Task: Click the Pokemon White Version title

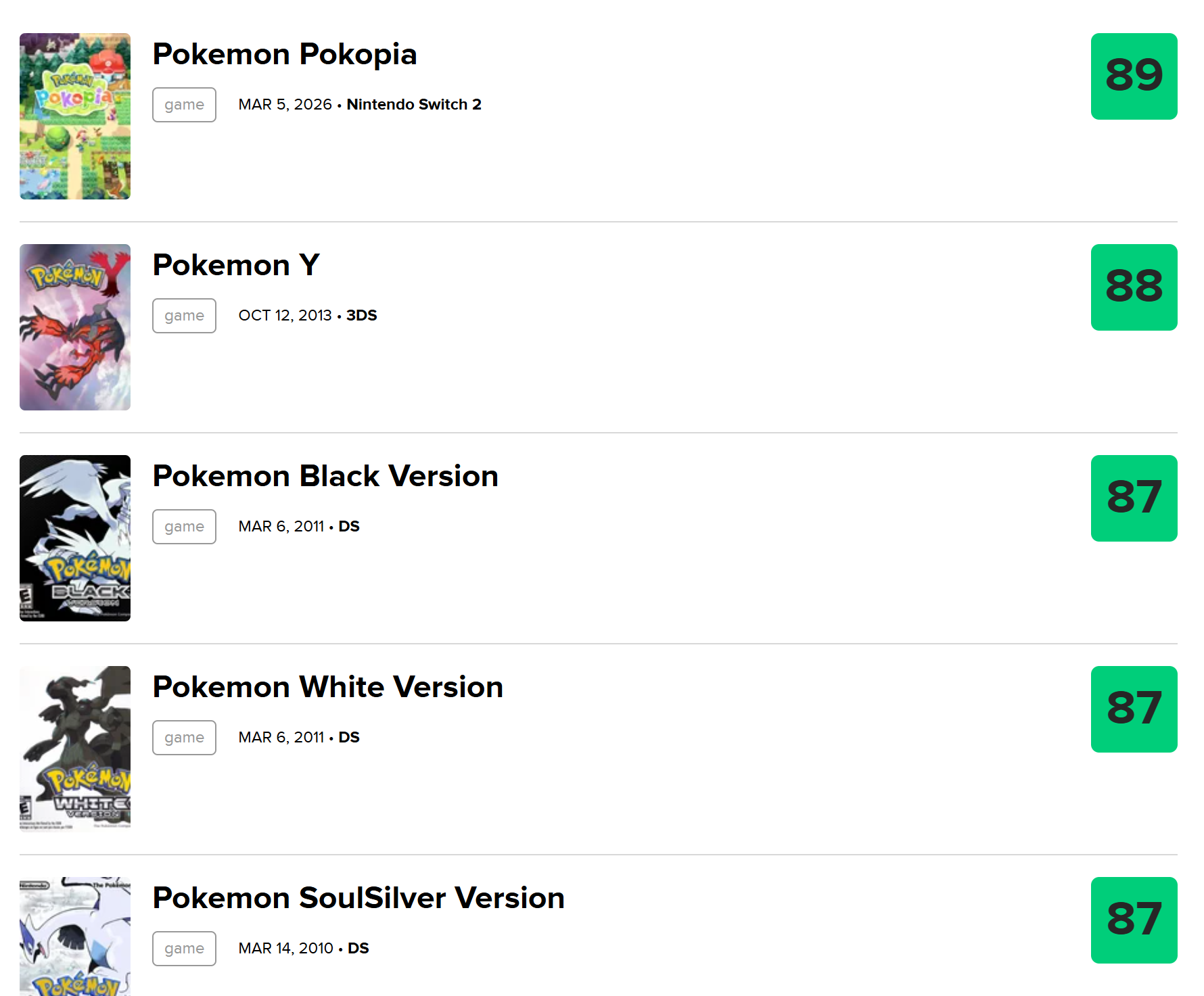Action: pyautogui.click(x=328, y=687)
